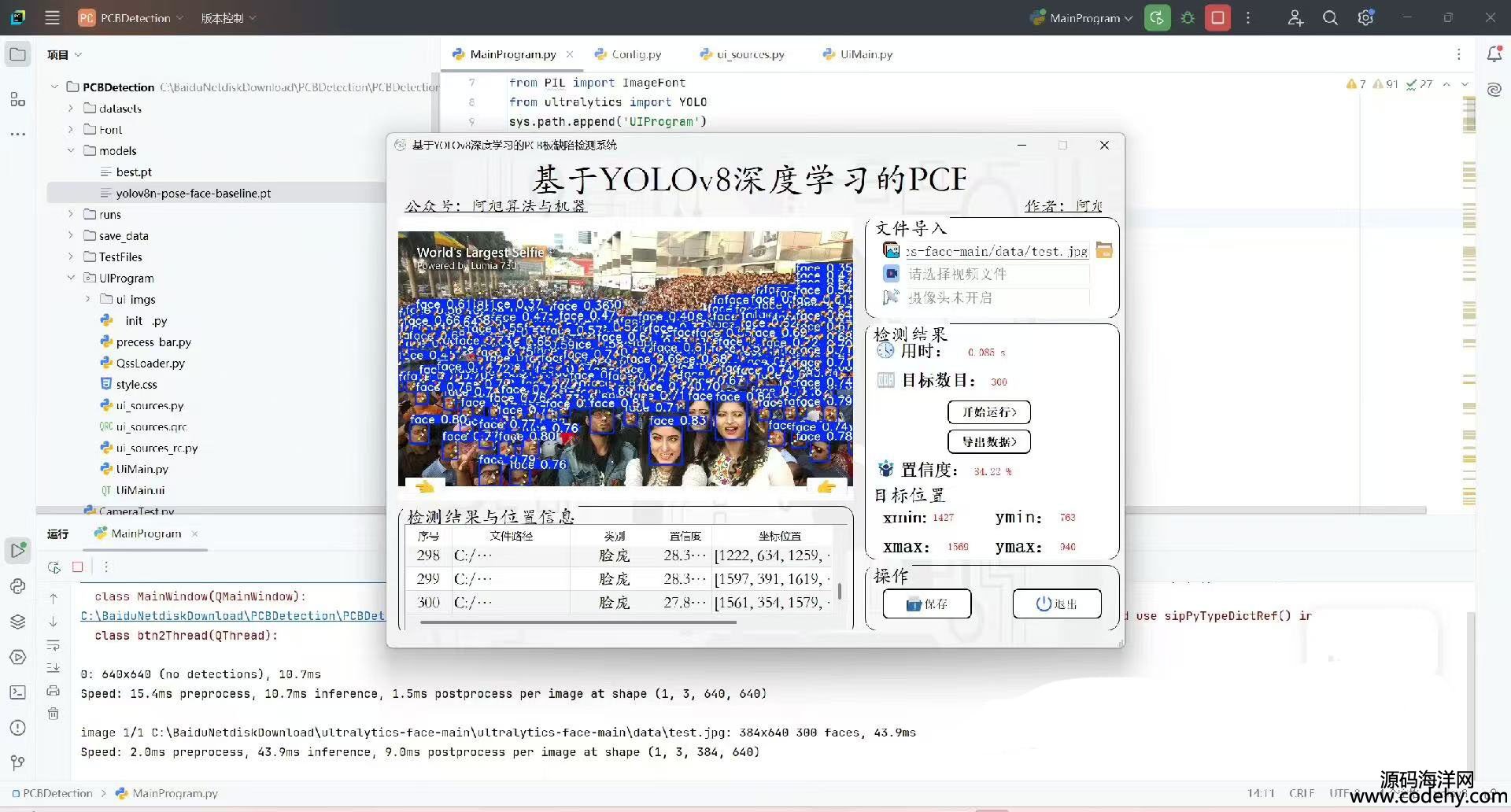This screenshot has width=1511, height=812.
Task: Switch to the UiMain.py editor tab
Action: click(866, 54)
